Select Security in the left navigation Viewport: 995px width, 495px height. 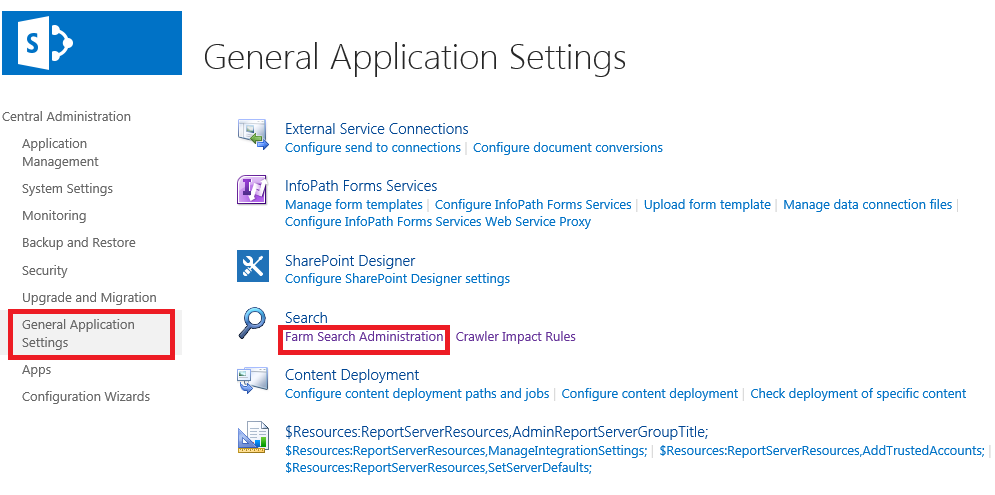coord(44,270)
